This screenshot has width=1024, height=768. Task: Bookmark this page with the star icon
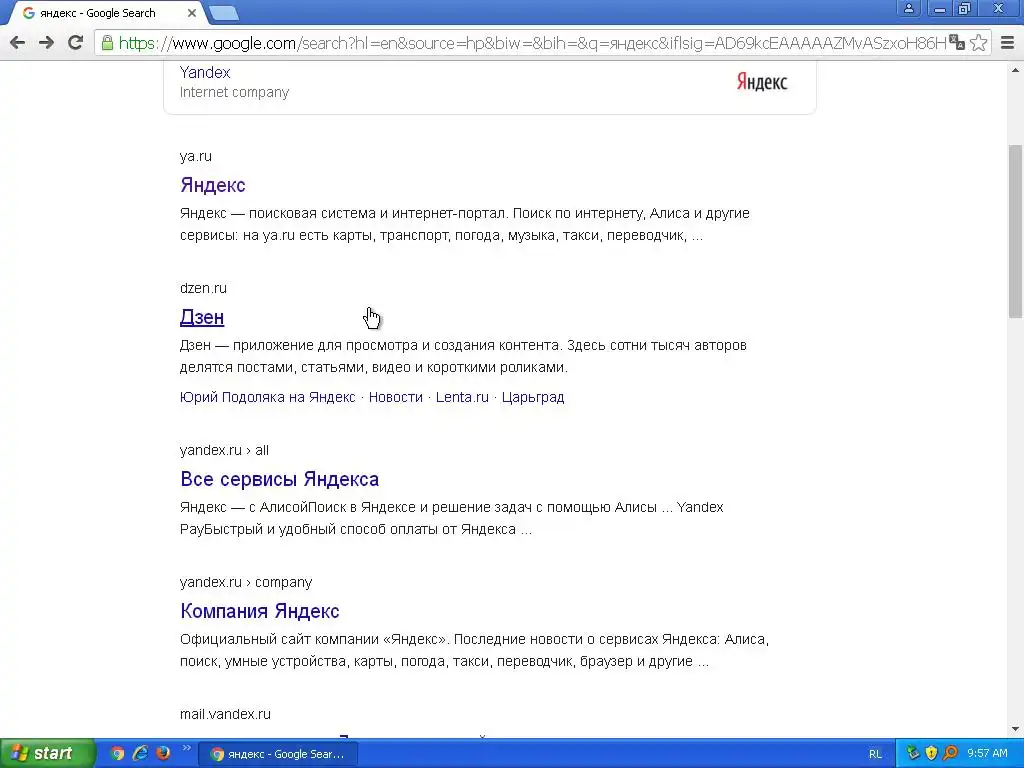[x=978, y=43]
